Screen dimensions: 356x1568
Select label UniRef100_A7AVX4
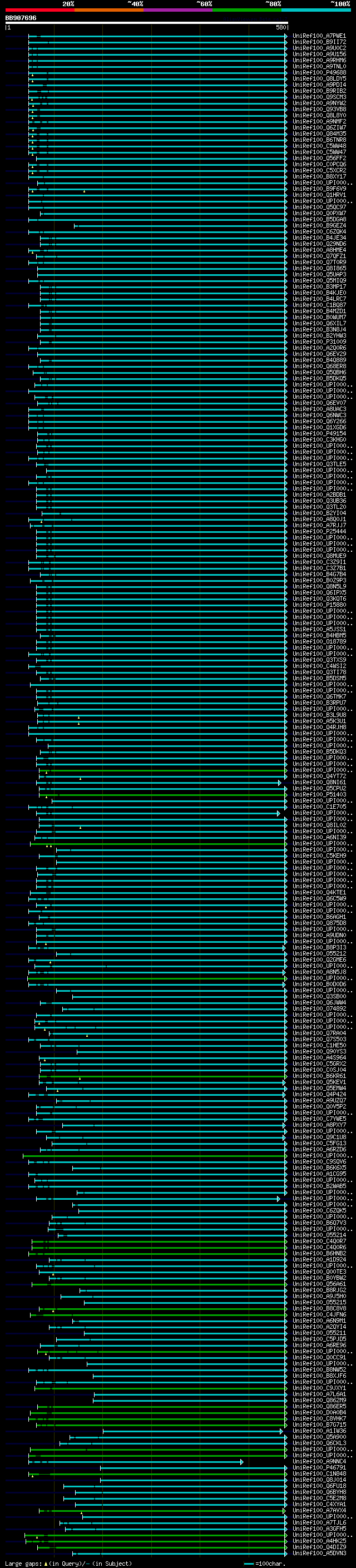[x=319, y=1510]
